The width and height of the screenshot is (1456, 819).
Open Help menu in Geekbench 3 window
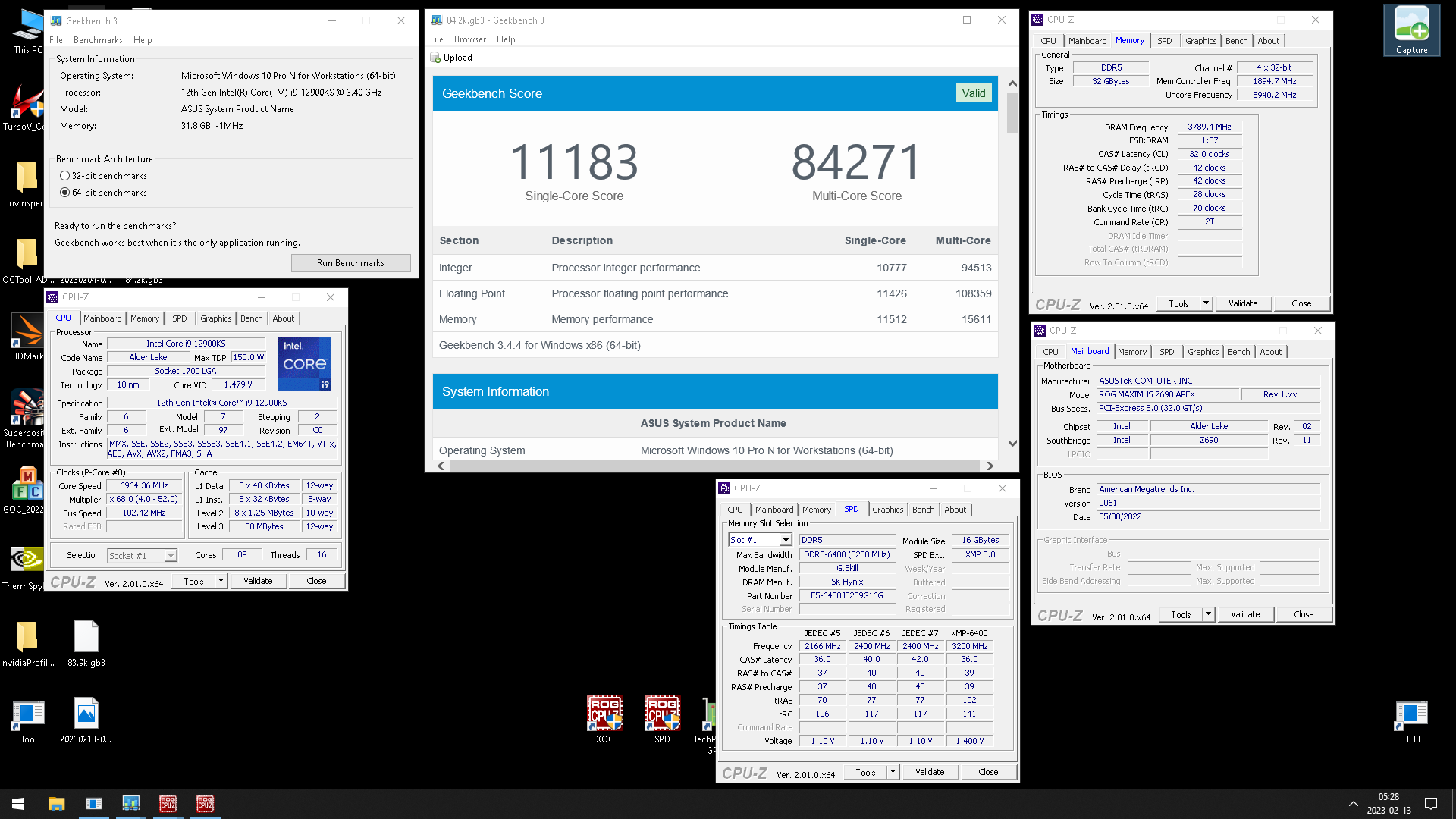(x=143, y=40)
